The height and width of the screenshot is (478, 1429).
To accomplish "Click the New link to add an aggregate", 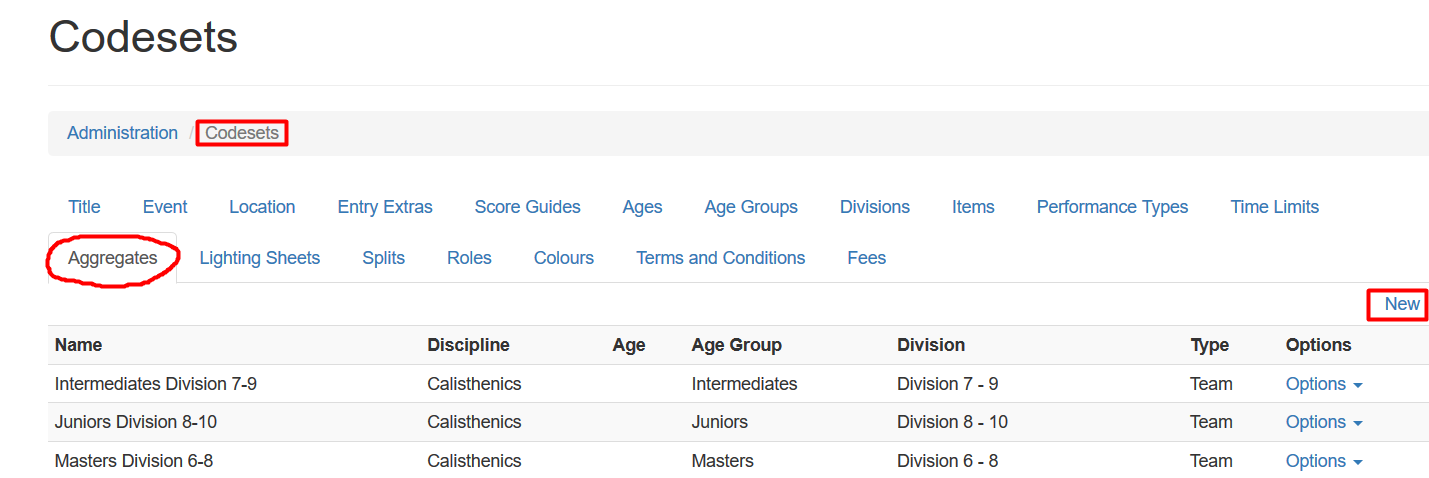I will click(1402, 304).
